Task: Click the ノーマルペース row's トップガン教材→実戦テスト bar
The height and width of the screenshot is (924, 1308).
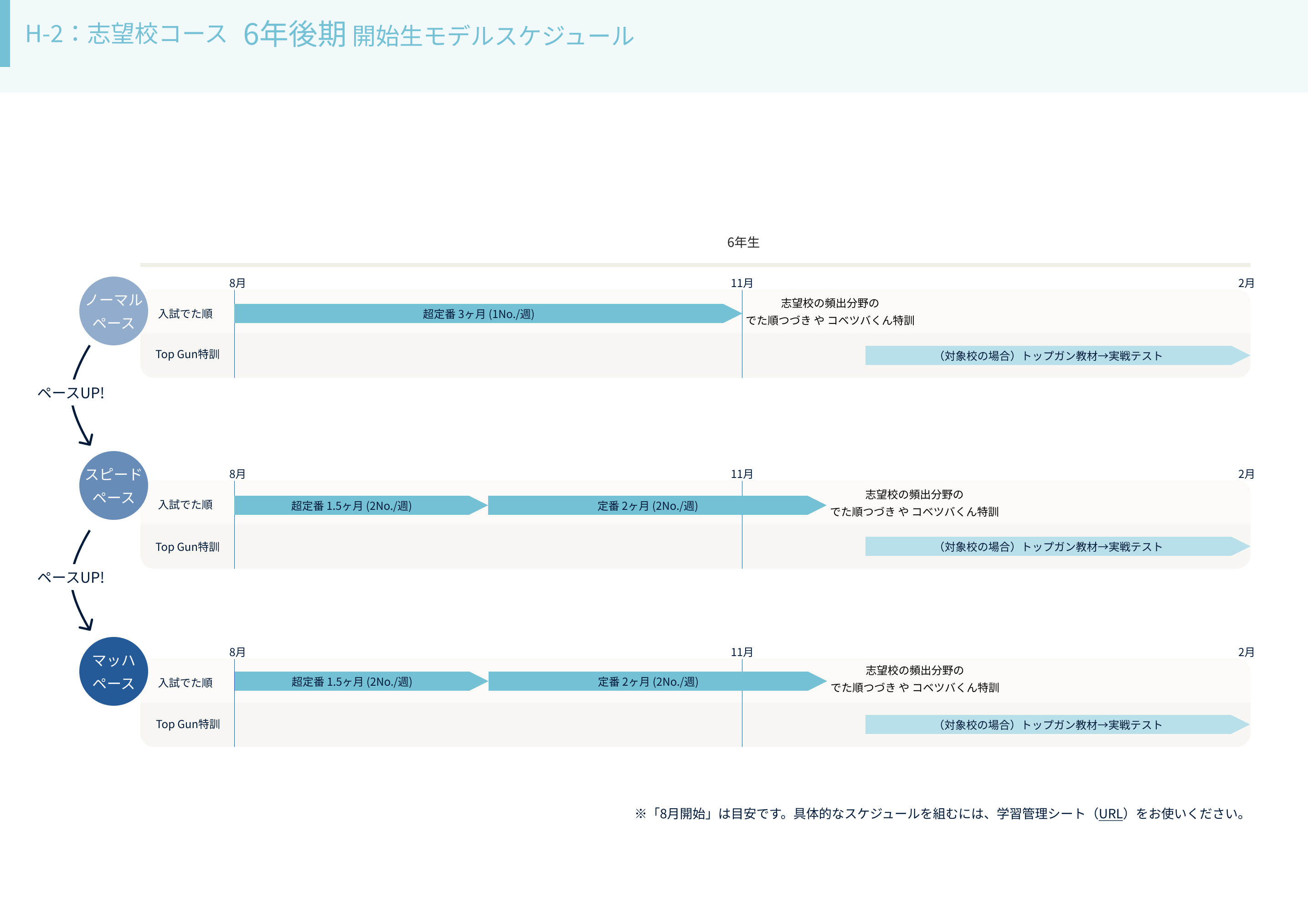Action: 1050,355
